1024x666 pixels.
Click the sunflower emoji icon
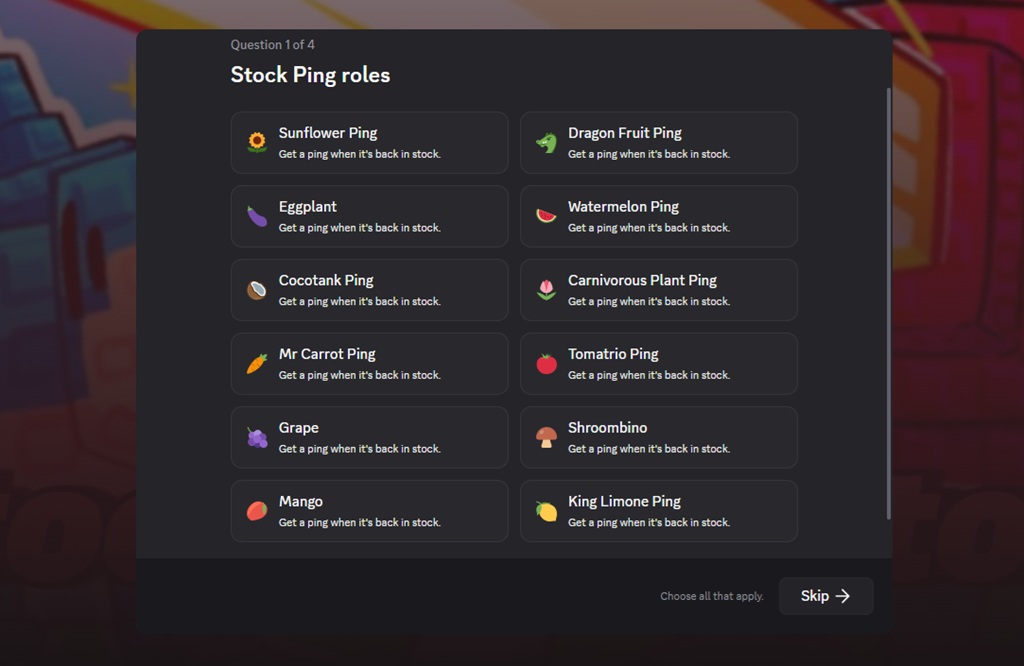pos(257,143)
